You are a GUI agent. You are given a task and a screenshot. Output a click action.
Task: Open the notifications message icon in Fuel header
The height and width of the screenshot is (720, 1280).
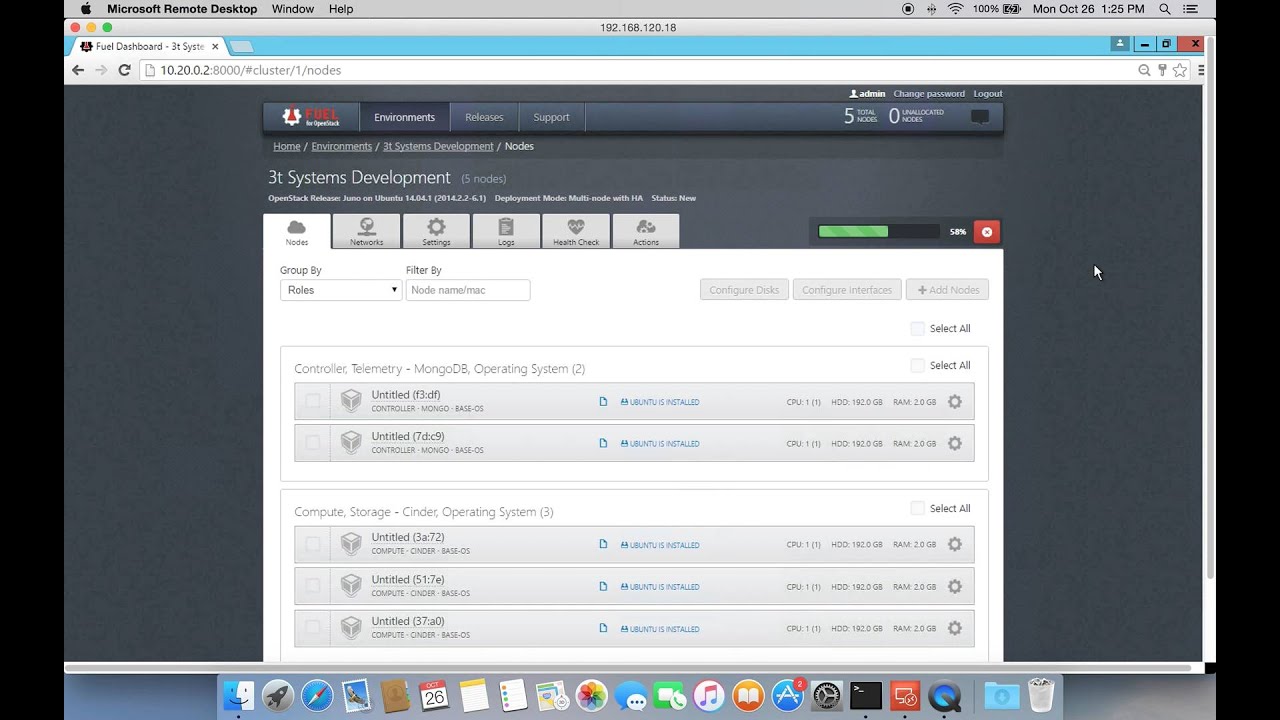coord(980,117)
